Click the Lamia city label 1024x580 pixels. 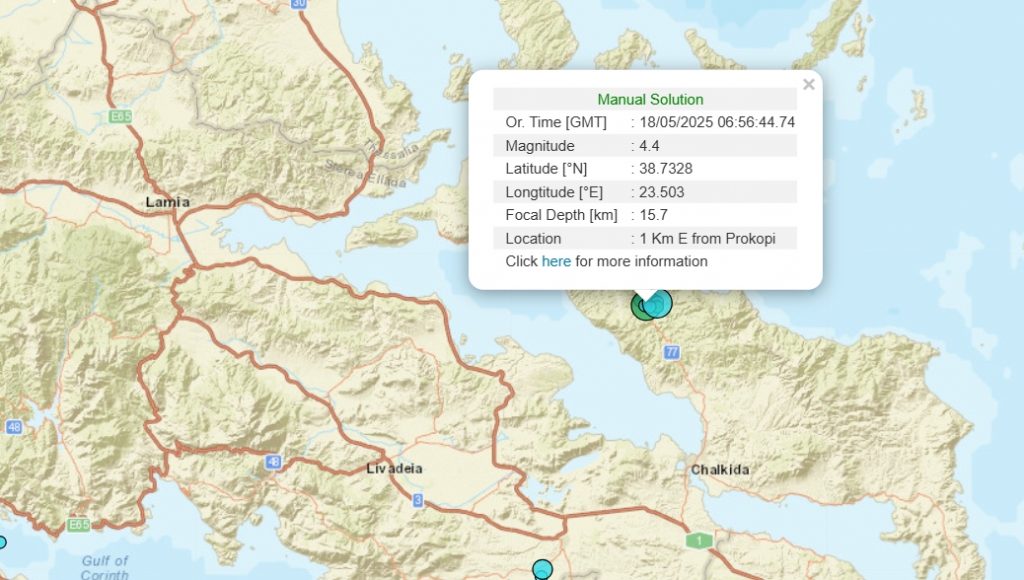167,202
